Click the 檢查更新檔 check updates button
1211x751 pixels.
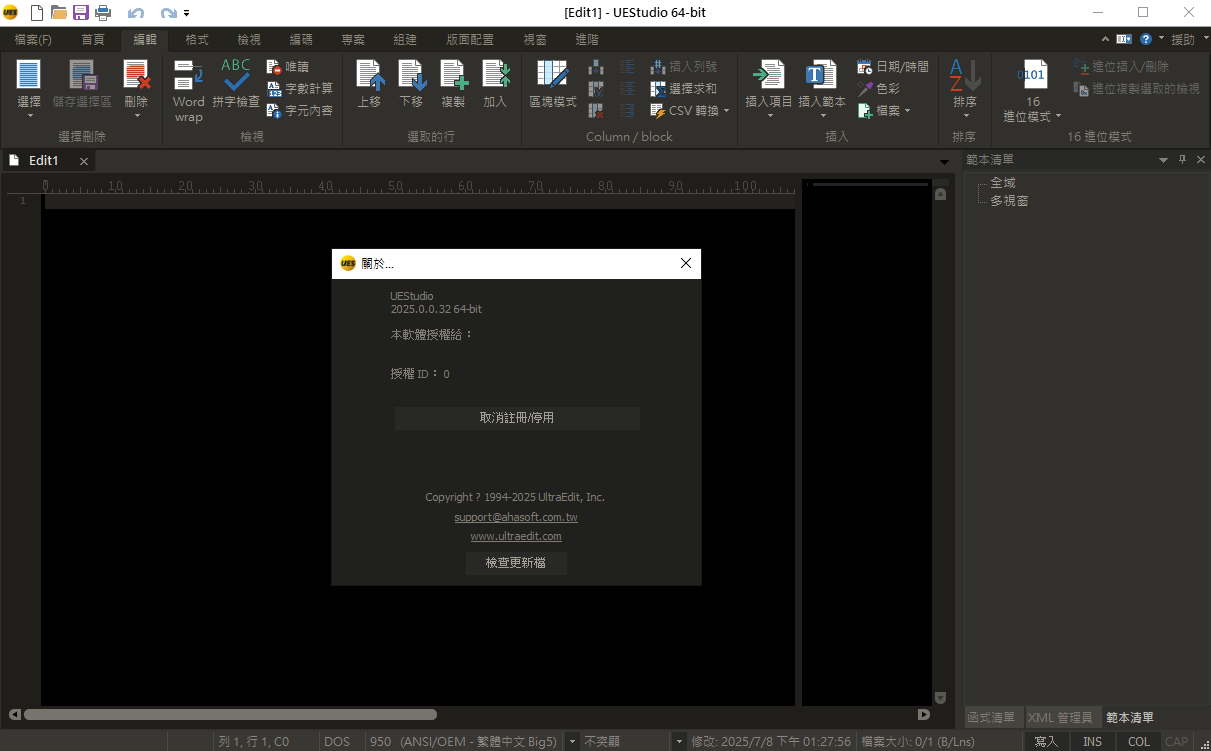(x=516, y=563)
